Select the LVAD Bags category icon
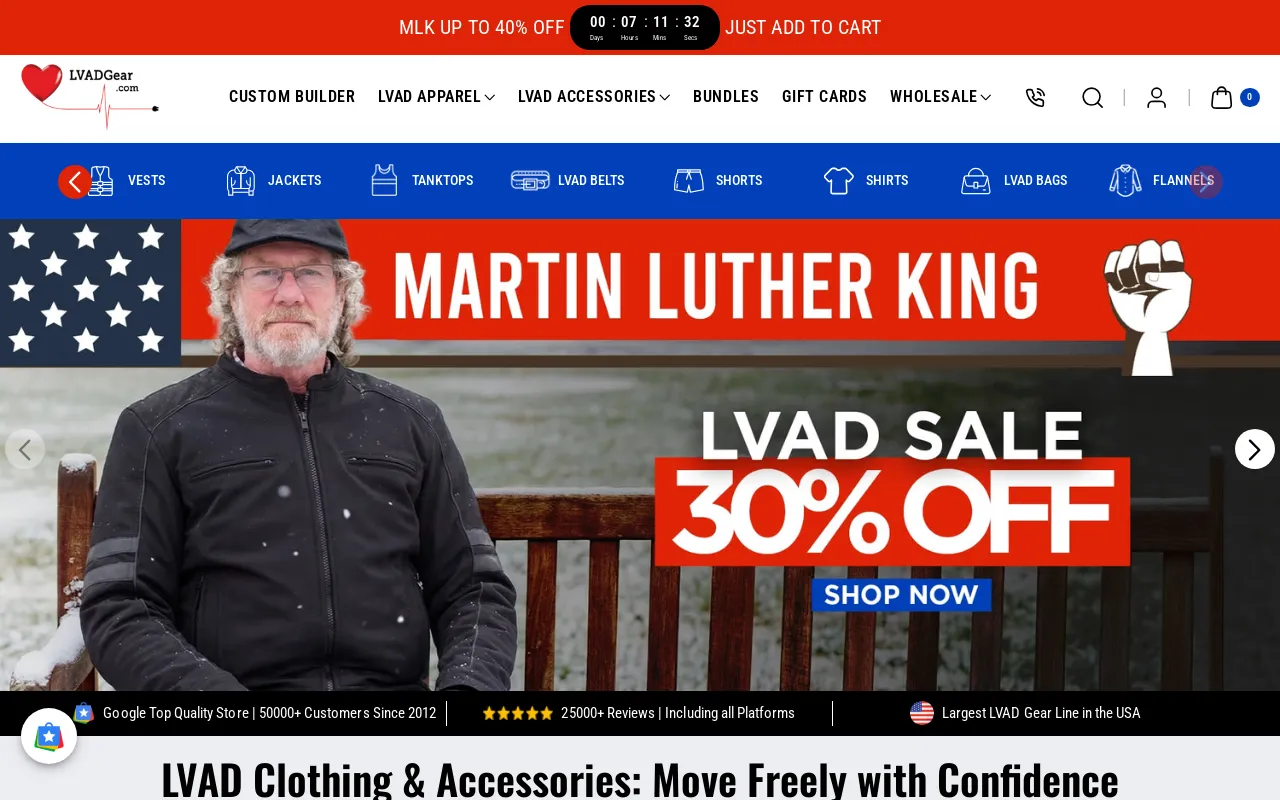Viewport: 1280px width, 800px height. pos(976,181)
